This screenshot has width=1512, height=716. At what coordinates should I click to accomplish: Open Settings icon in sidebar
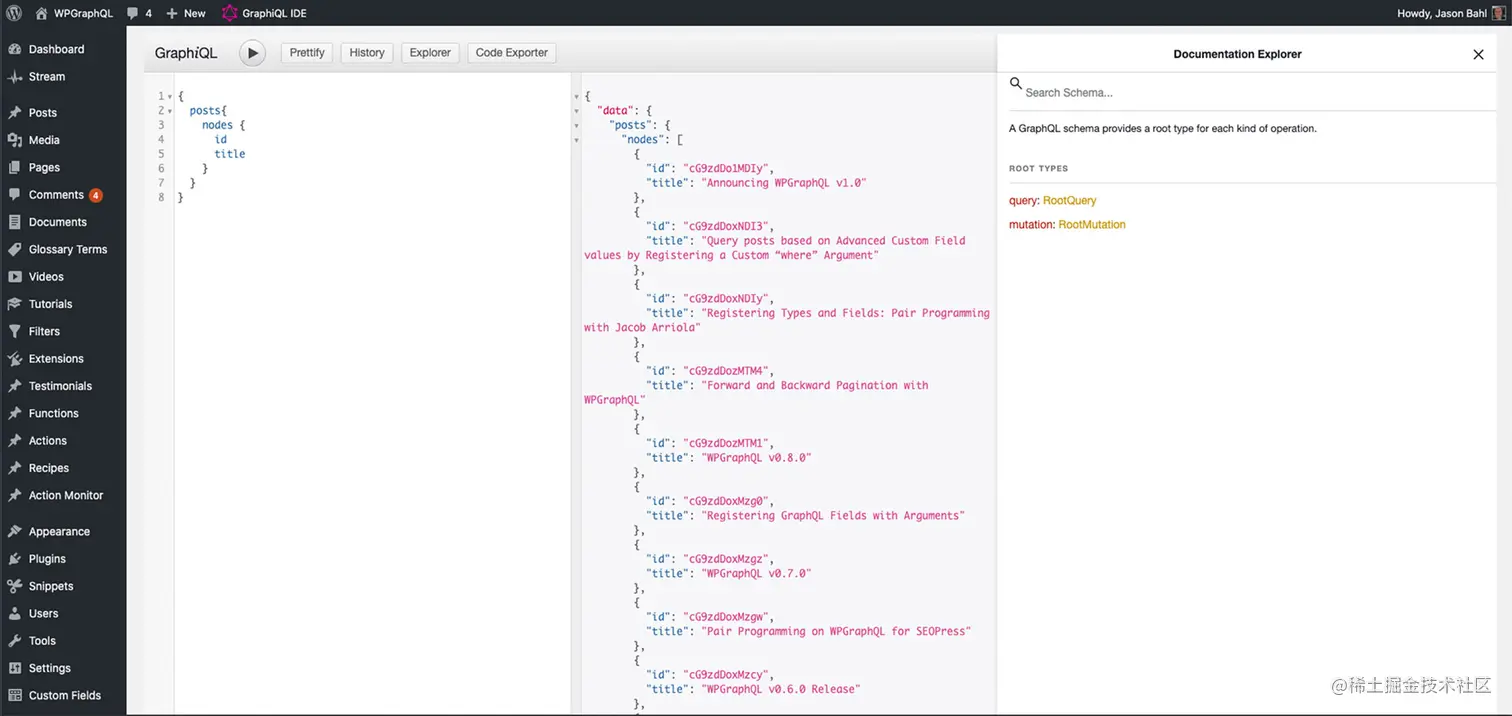coord(14,668)
